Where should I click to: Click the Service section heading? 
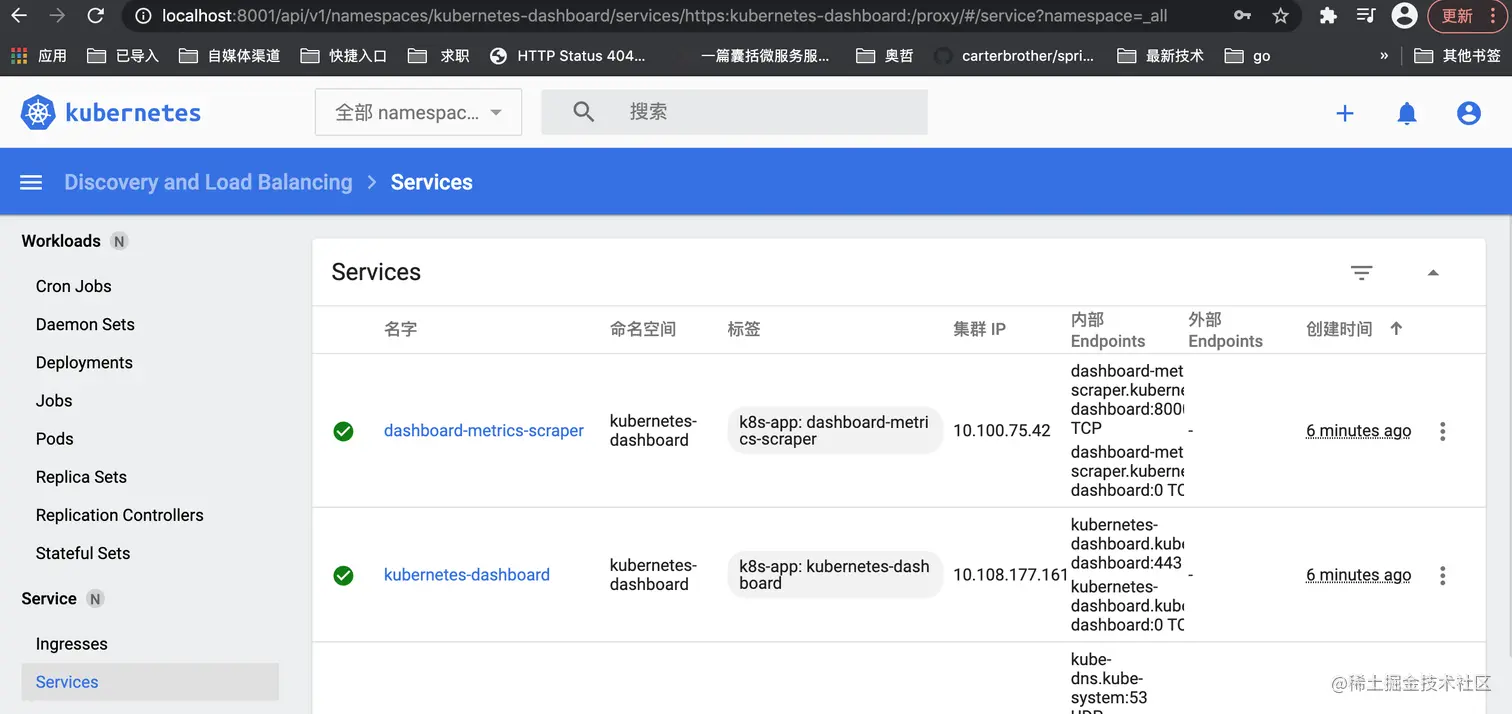(49, 599)
